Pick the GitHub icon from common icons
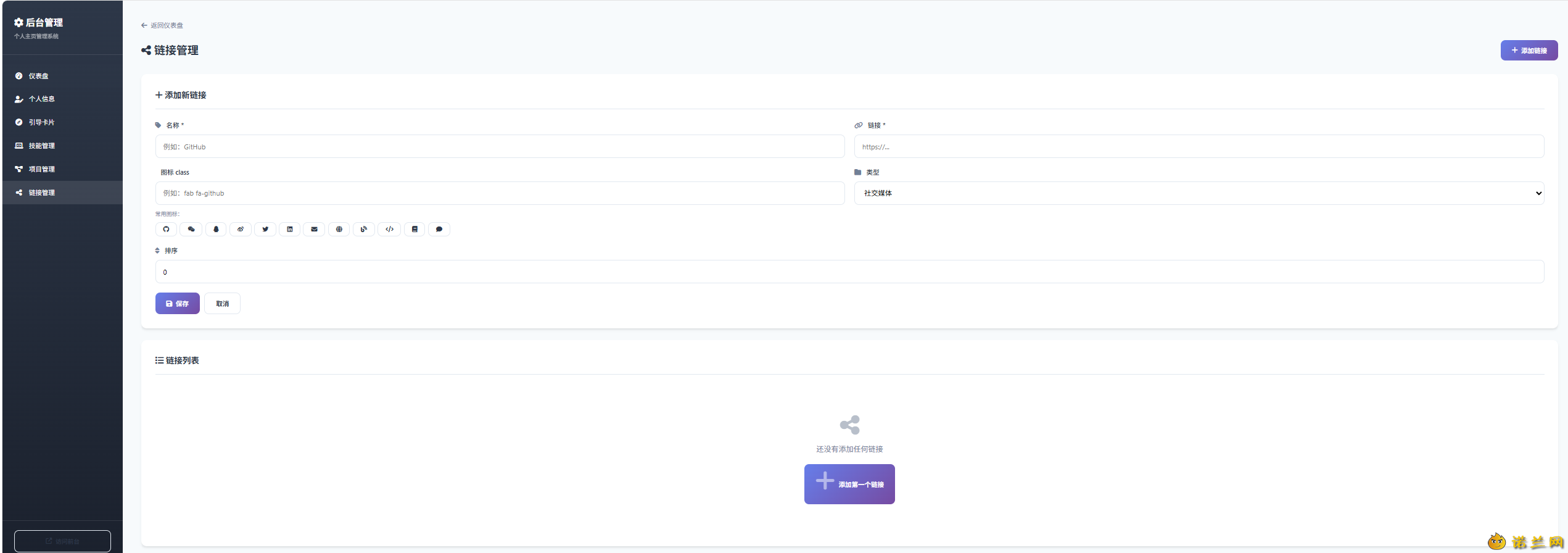Viewport: 1568px width, 553px height. tap(166, 230)
